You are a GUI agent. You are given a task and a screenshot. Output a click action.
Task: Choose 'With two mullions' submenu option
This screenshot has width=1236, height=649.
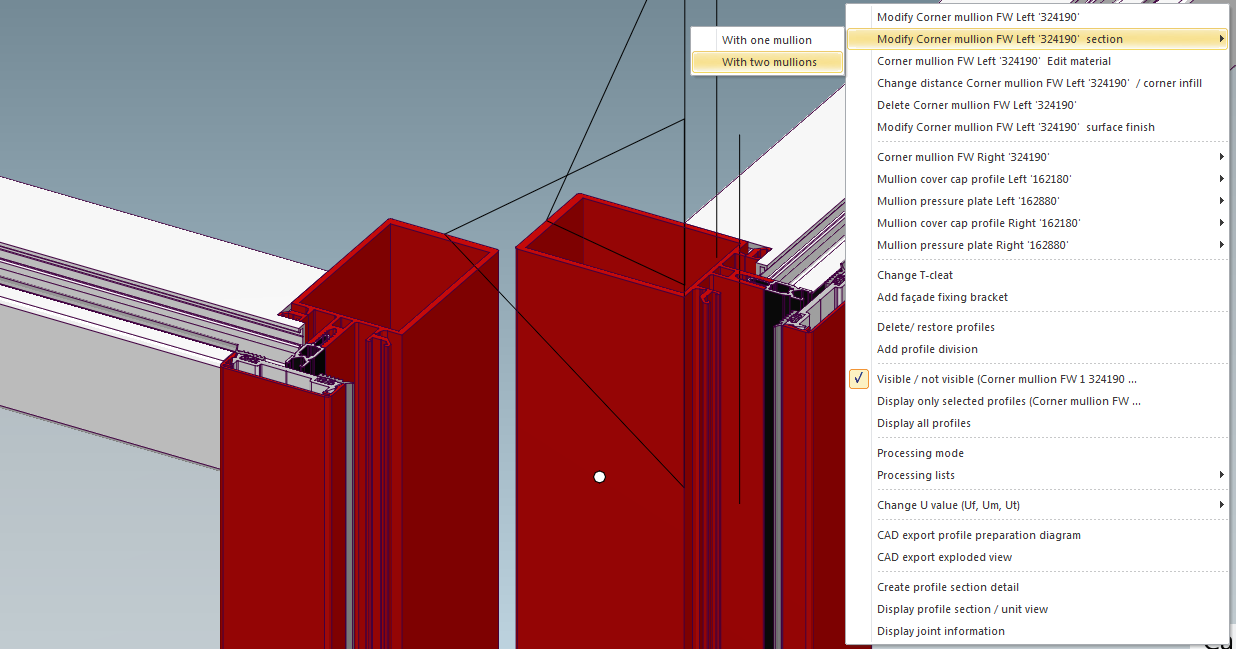point(768,62)
